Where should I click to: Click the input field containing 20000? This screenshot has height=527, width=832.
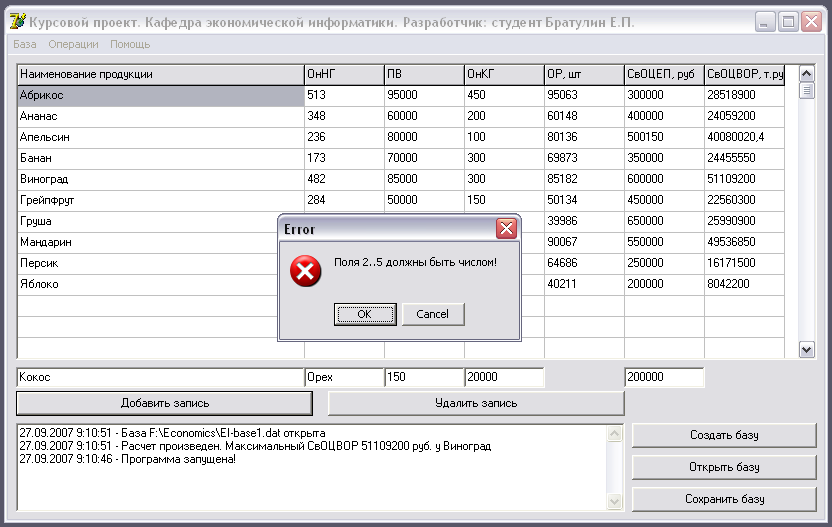pos(505,377)
